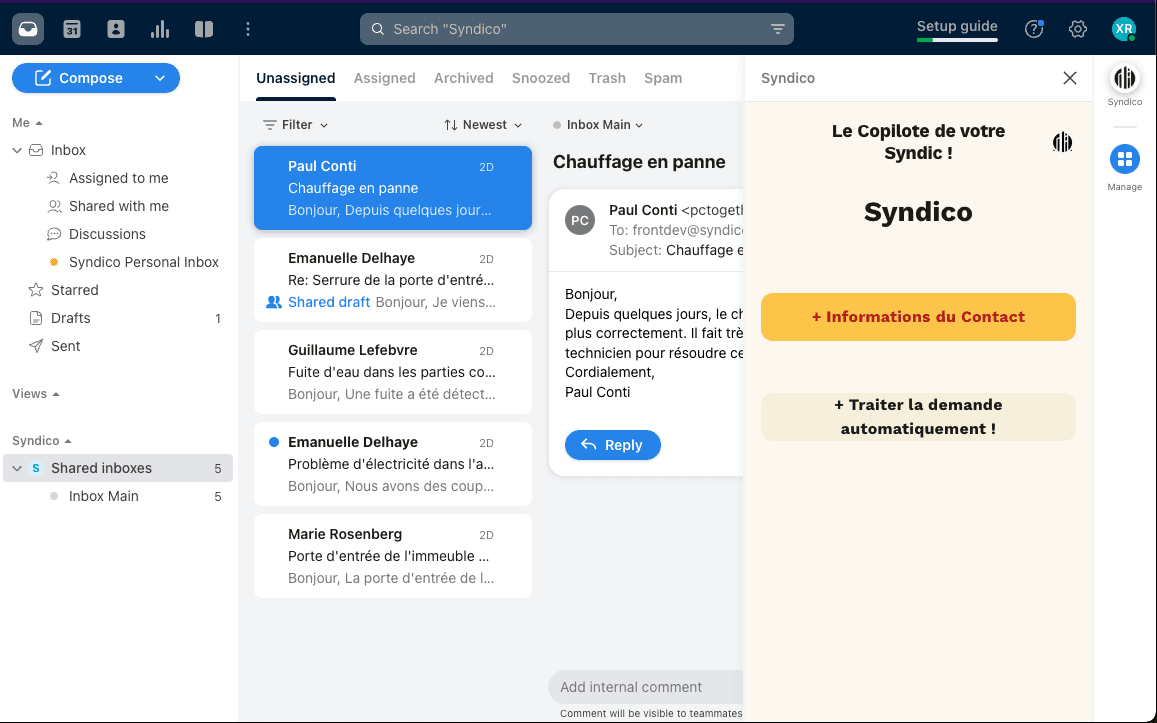Open the help question mark icon
This screenshot has width=1157, height=723.
click(1033, 29)
